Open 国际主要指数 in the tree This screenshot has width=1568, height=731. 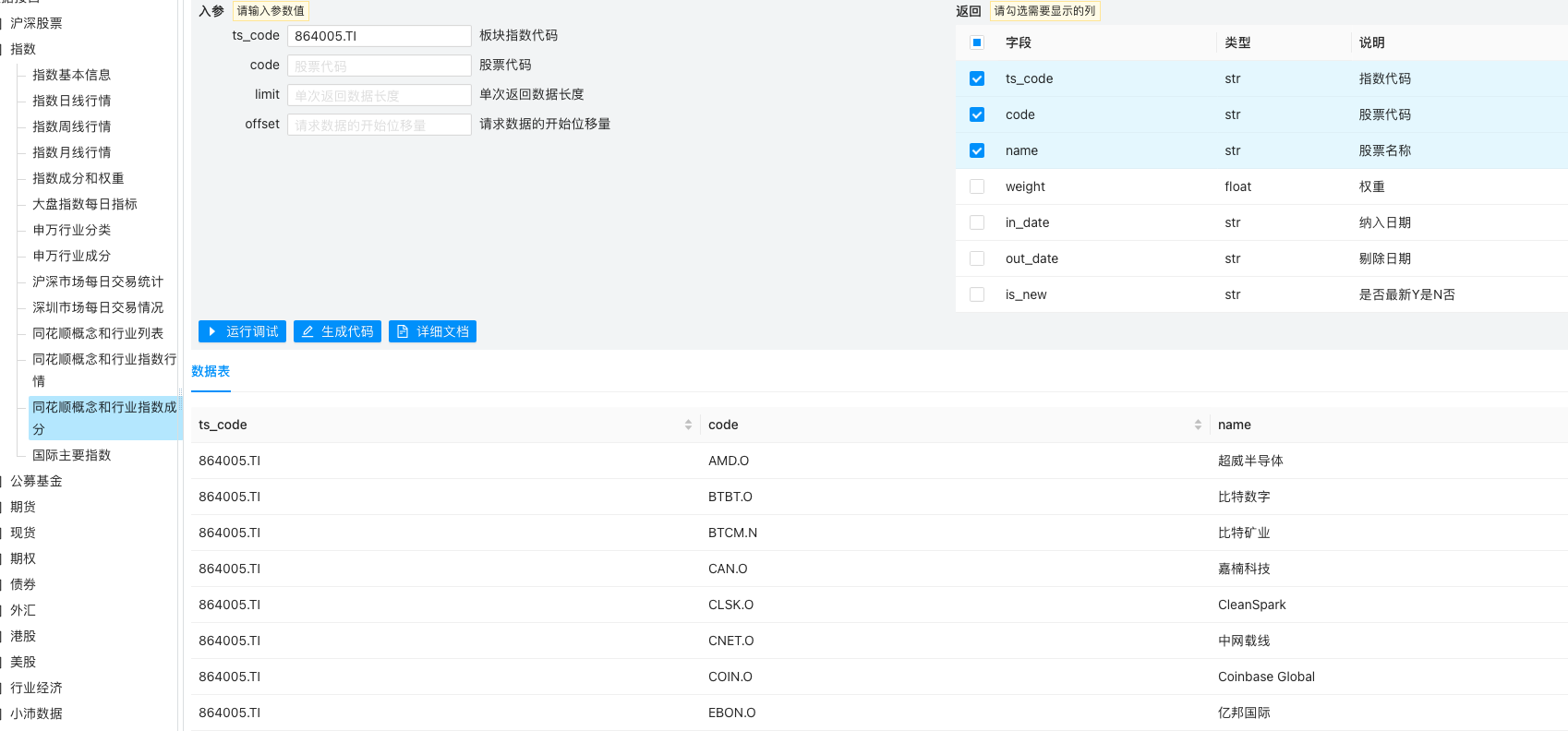(x=71, y=455)
